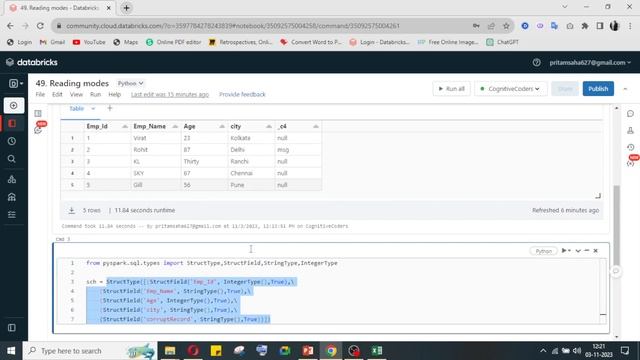Open the ChatGPT bookmark
Image resolution: width=640 pixels, height=360 pixels.
(x=503, y=42)
